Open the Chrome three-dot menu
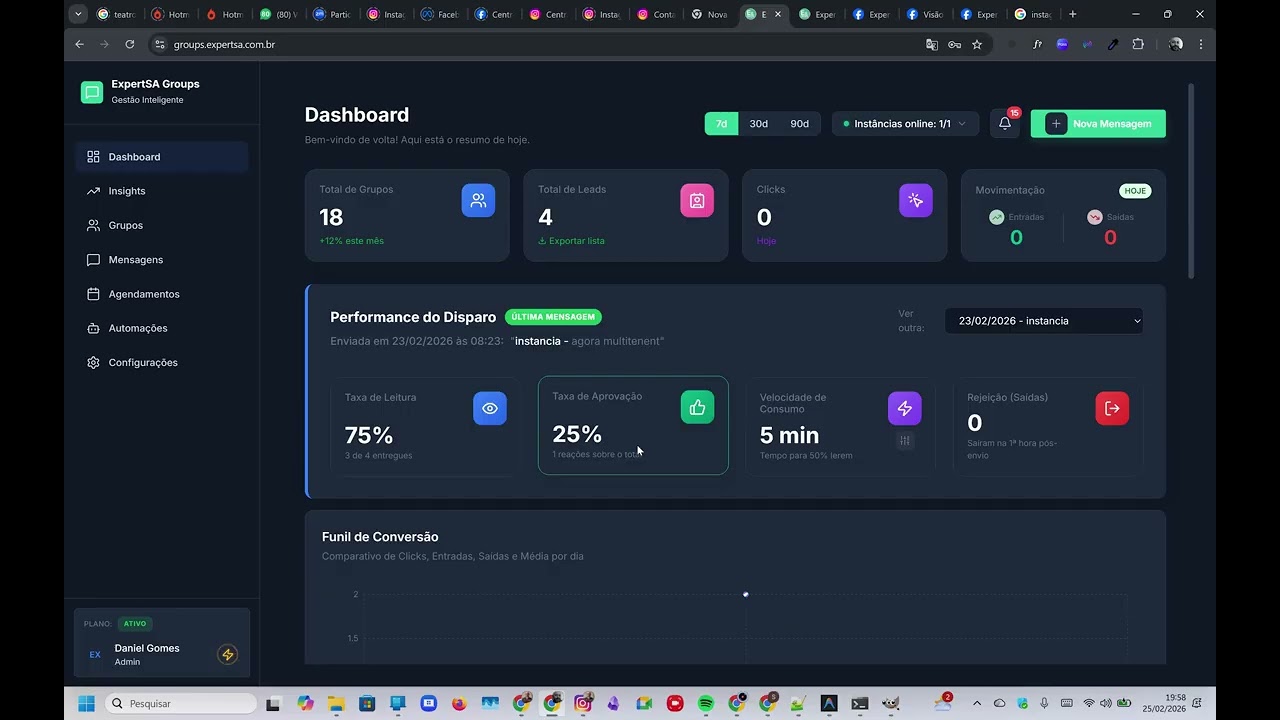 tap(1201, 44)
